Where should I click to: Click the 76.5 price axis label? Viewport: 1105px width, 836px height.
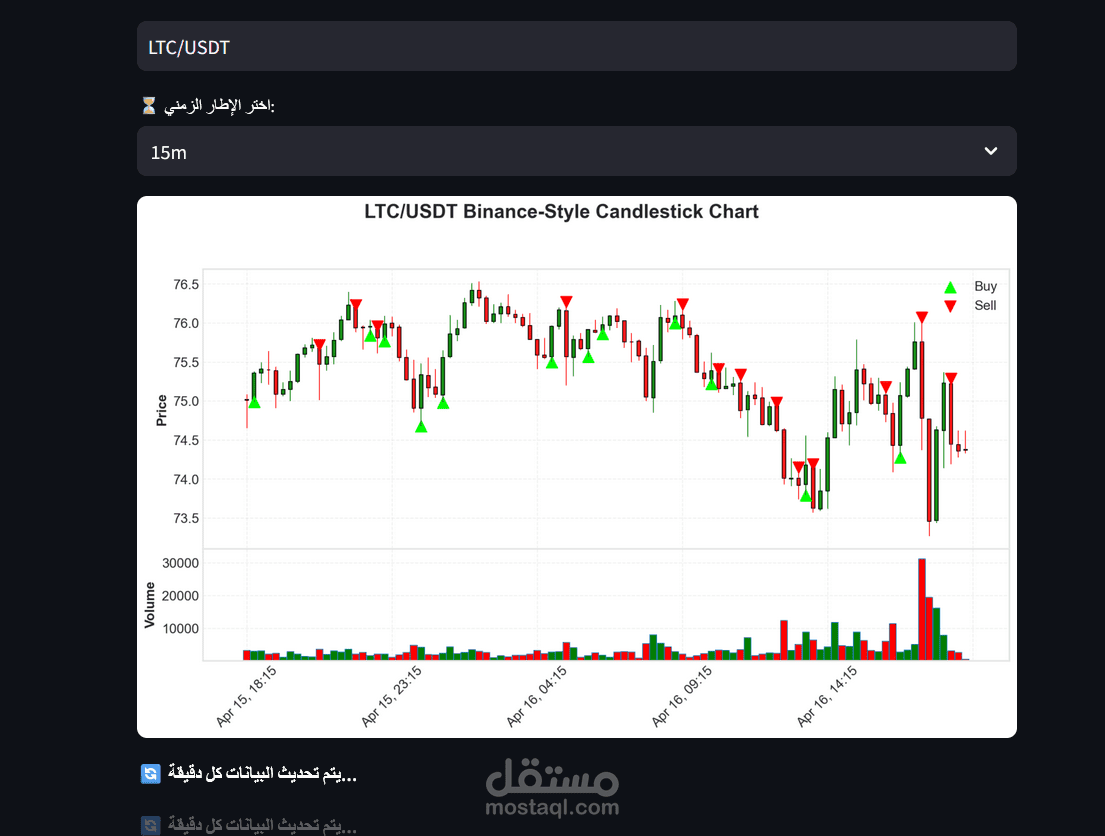coord(186,285)
